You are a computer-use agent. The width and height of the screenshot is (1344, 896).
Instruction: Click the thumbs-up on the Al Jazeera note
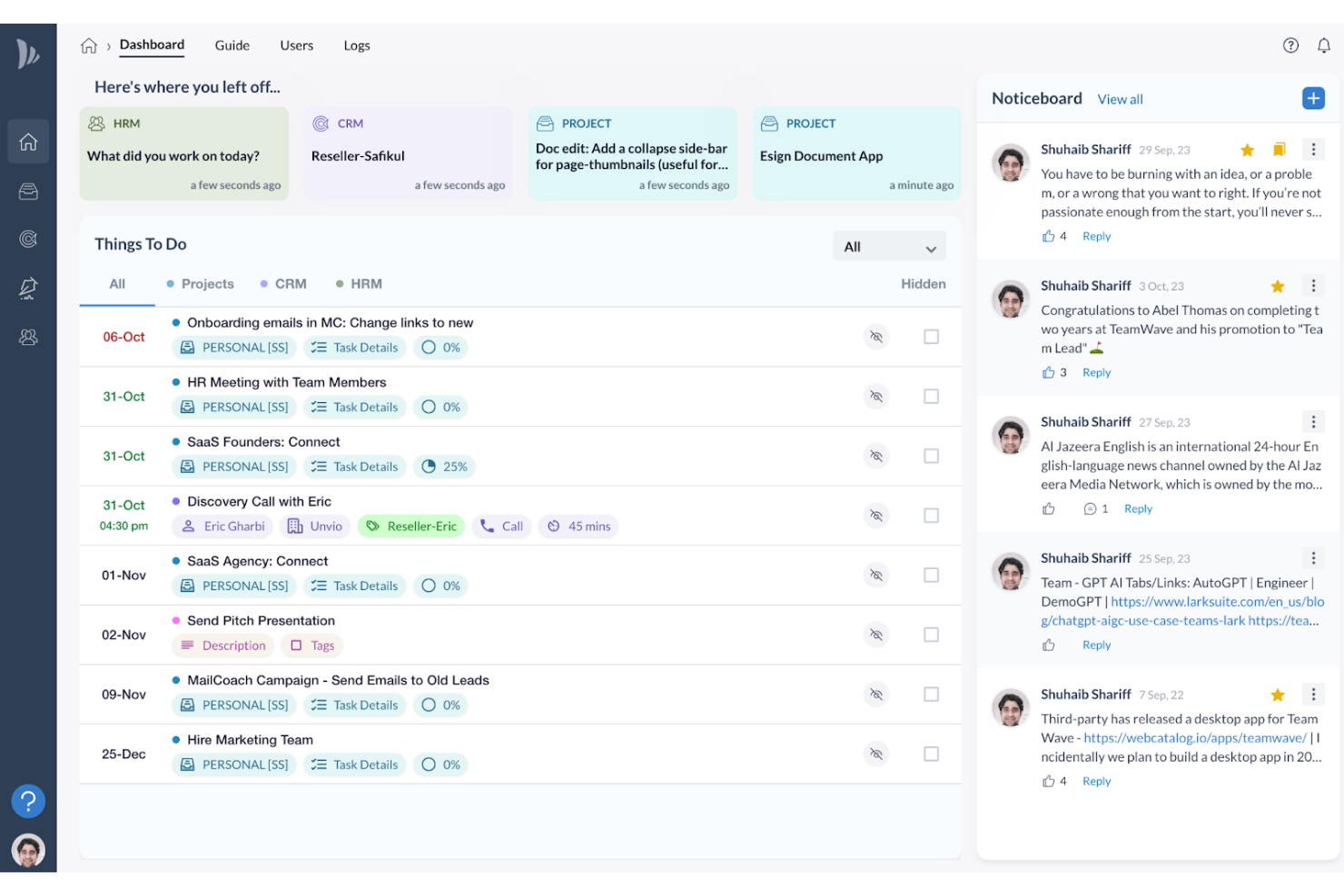tap(1049, 508)
